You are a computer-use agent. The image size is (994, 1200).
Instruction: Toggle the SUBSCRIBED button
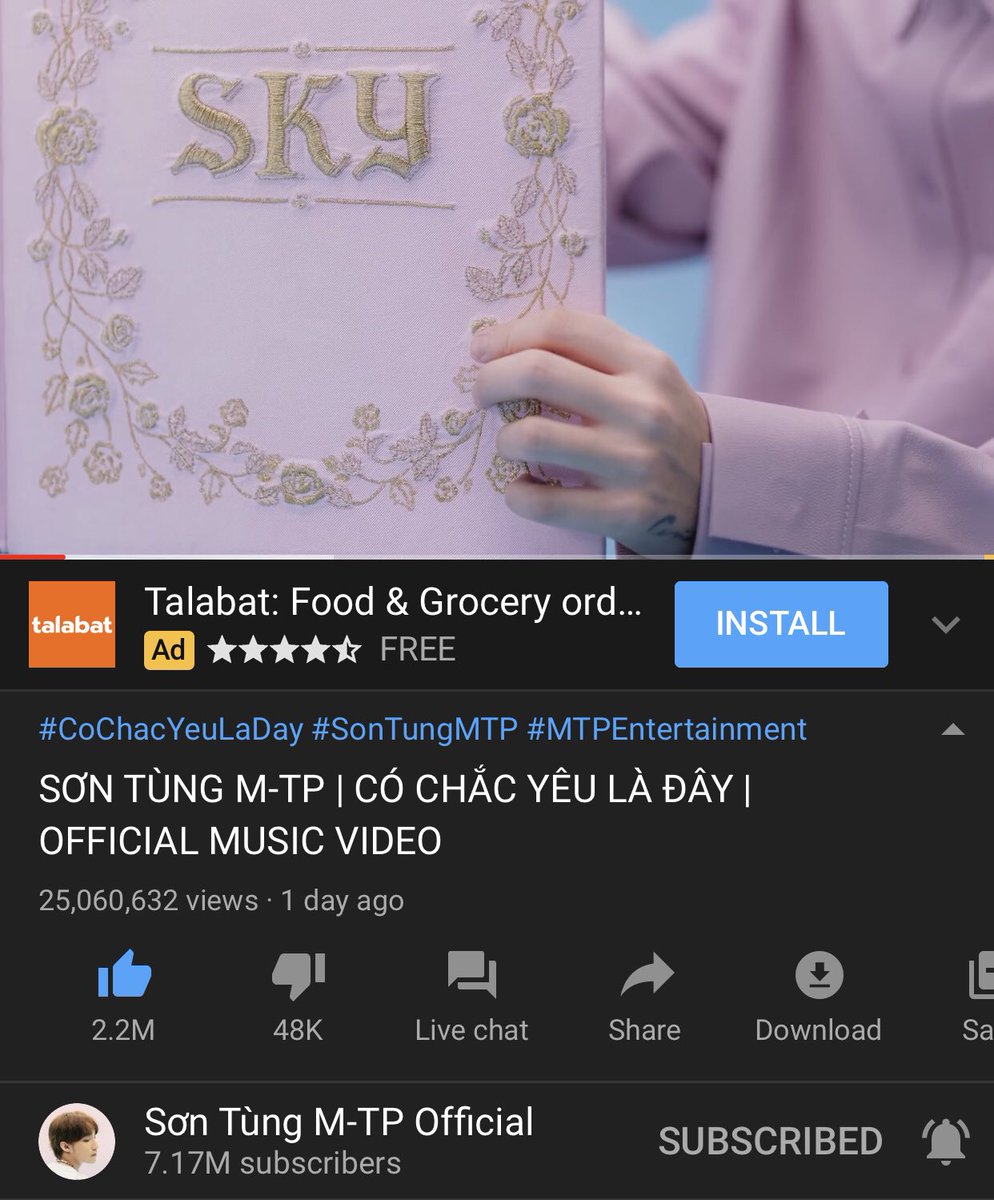click(770, 1141)
